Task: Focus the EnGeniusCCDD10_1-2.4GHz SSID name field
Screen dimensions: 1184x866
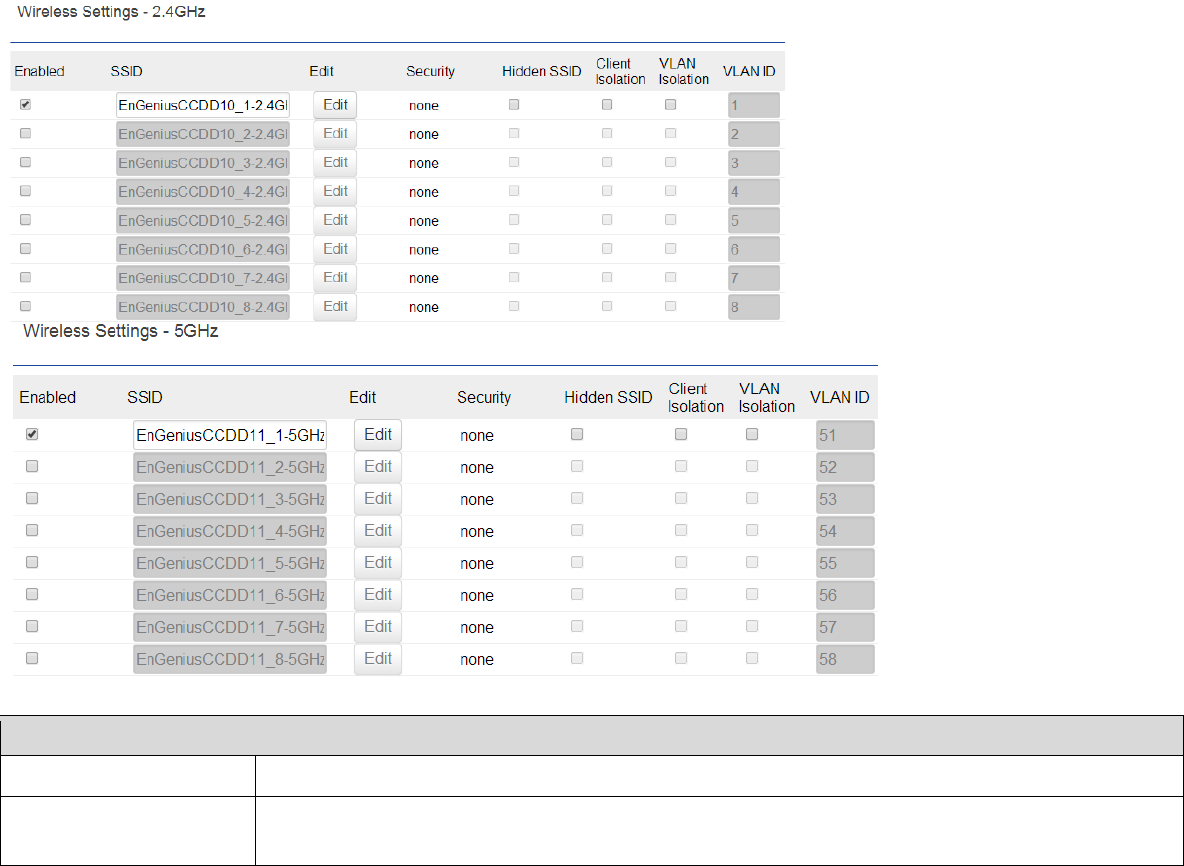Action: [203, 106]
